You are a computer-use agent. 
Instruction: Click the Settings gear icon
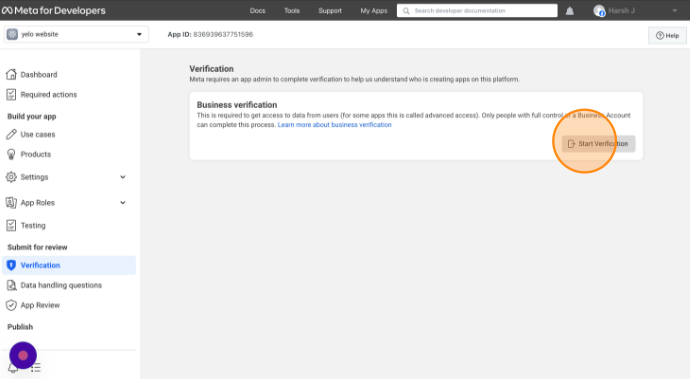point(11,177)
